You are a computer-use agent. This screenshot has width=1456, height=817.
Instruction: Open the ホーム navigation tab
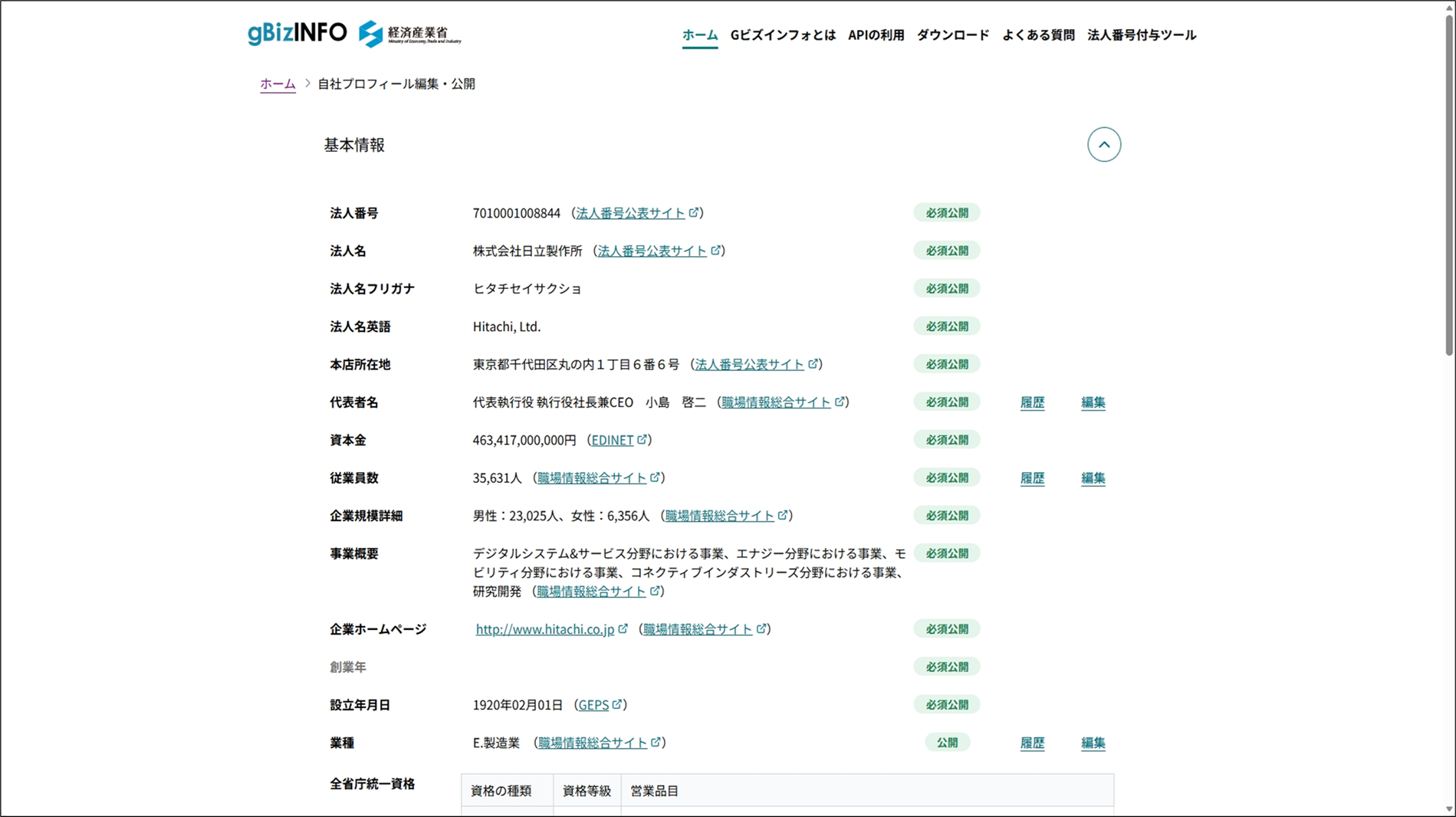699,34
